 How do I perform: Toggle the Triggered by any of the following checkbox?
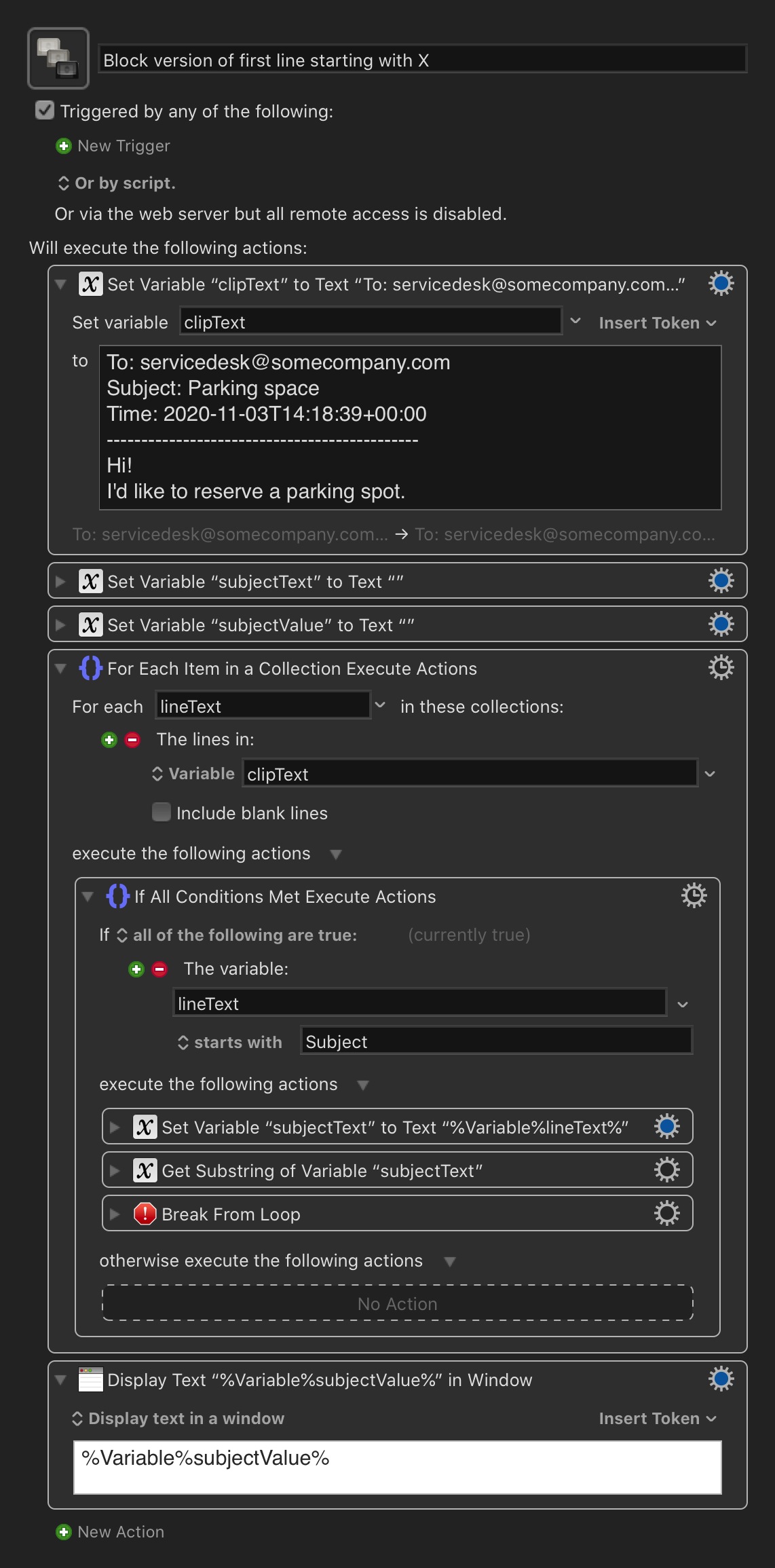[x=45, y=110]
